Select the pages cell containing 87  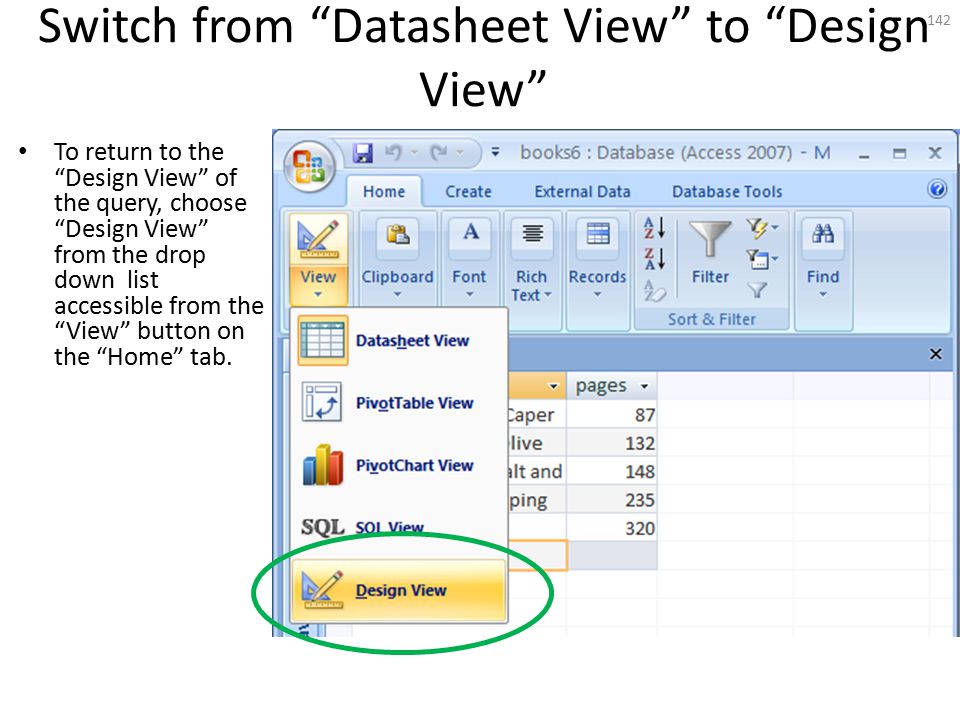pyautogui.click(x=612, y=415)
